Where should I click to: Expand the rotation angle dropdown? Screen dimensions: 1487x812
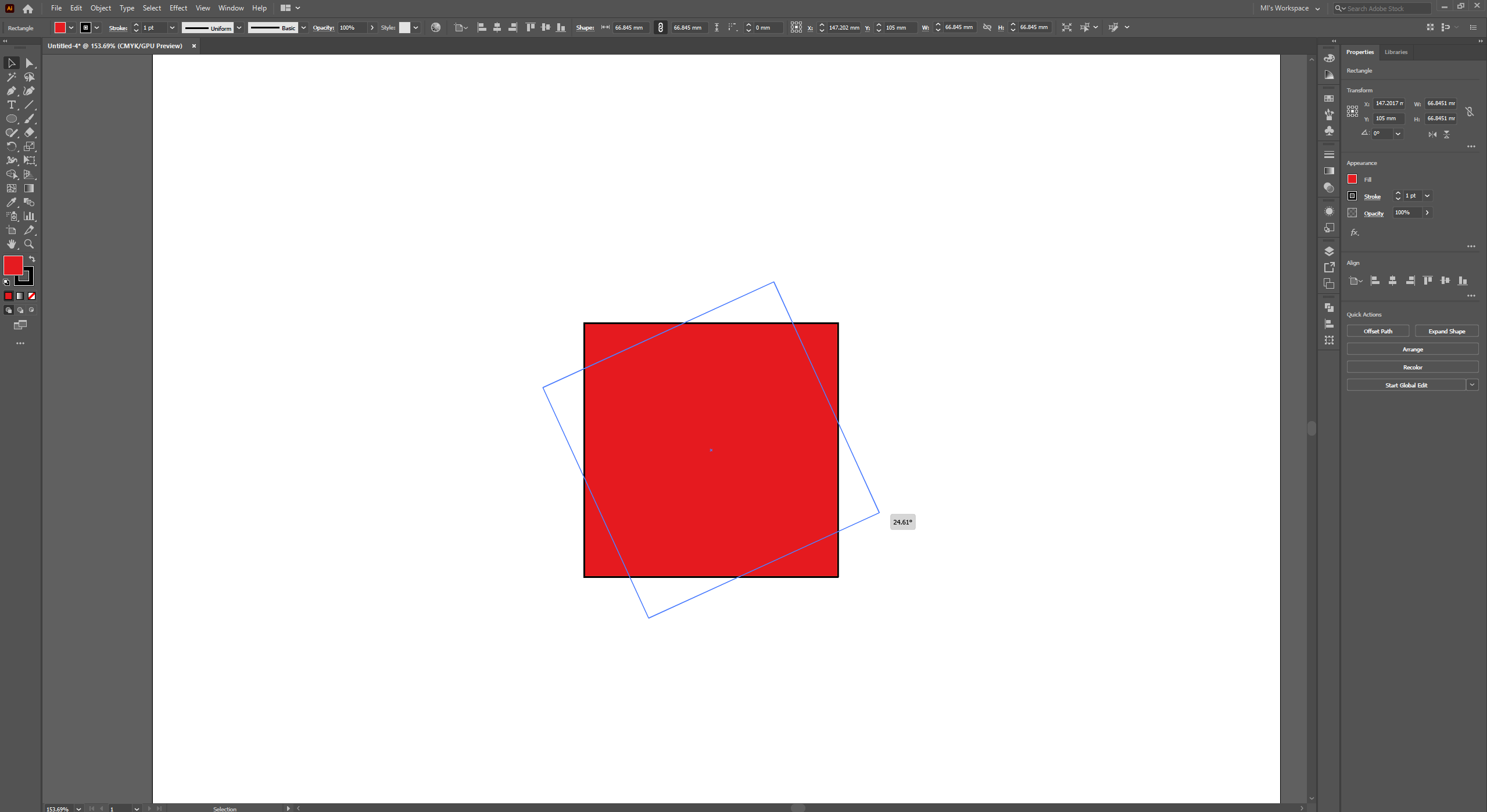(1398, 134)
